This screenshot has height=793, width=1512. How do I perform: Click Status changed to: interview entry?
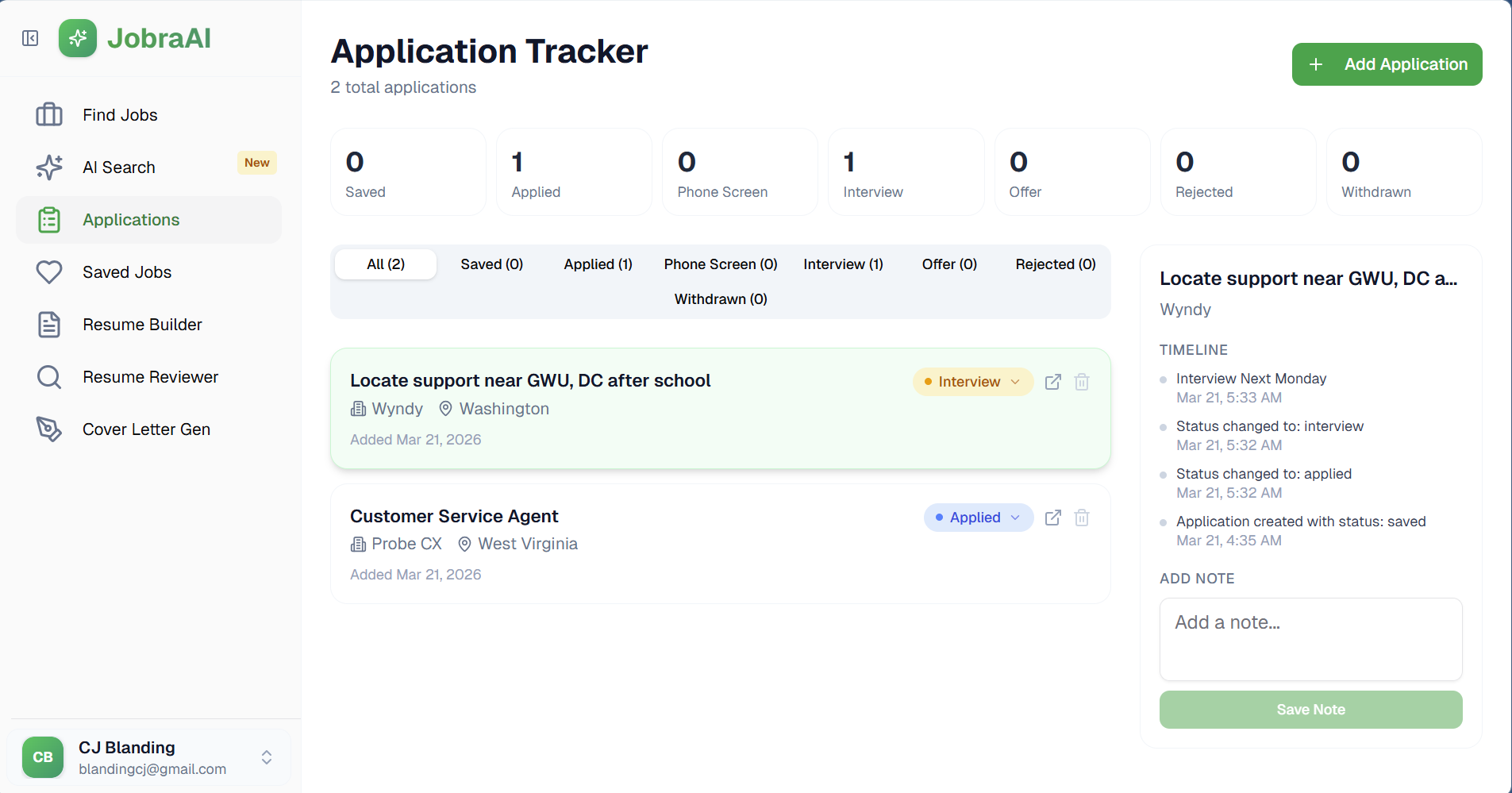(1270, 435)
